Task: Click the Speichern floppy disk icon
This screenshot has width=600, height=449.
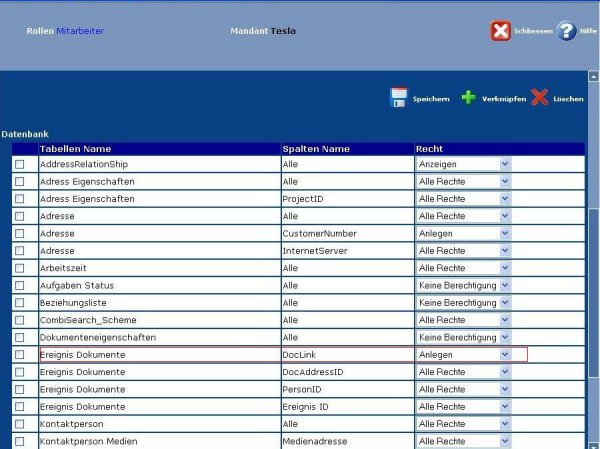Action: click(399, 98)
